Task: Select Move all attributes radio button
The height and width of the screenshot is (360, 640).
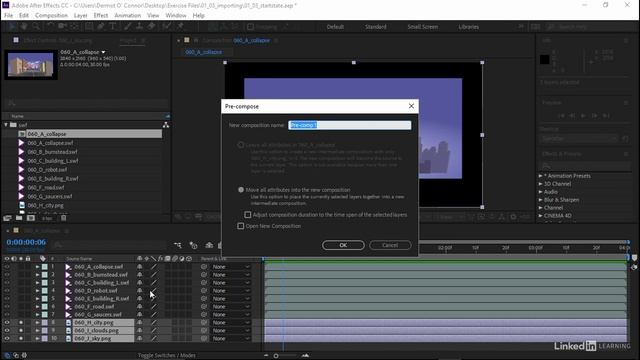Action: [x=241, y=190]
